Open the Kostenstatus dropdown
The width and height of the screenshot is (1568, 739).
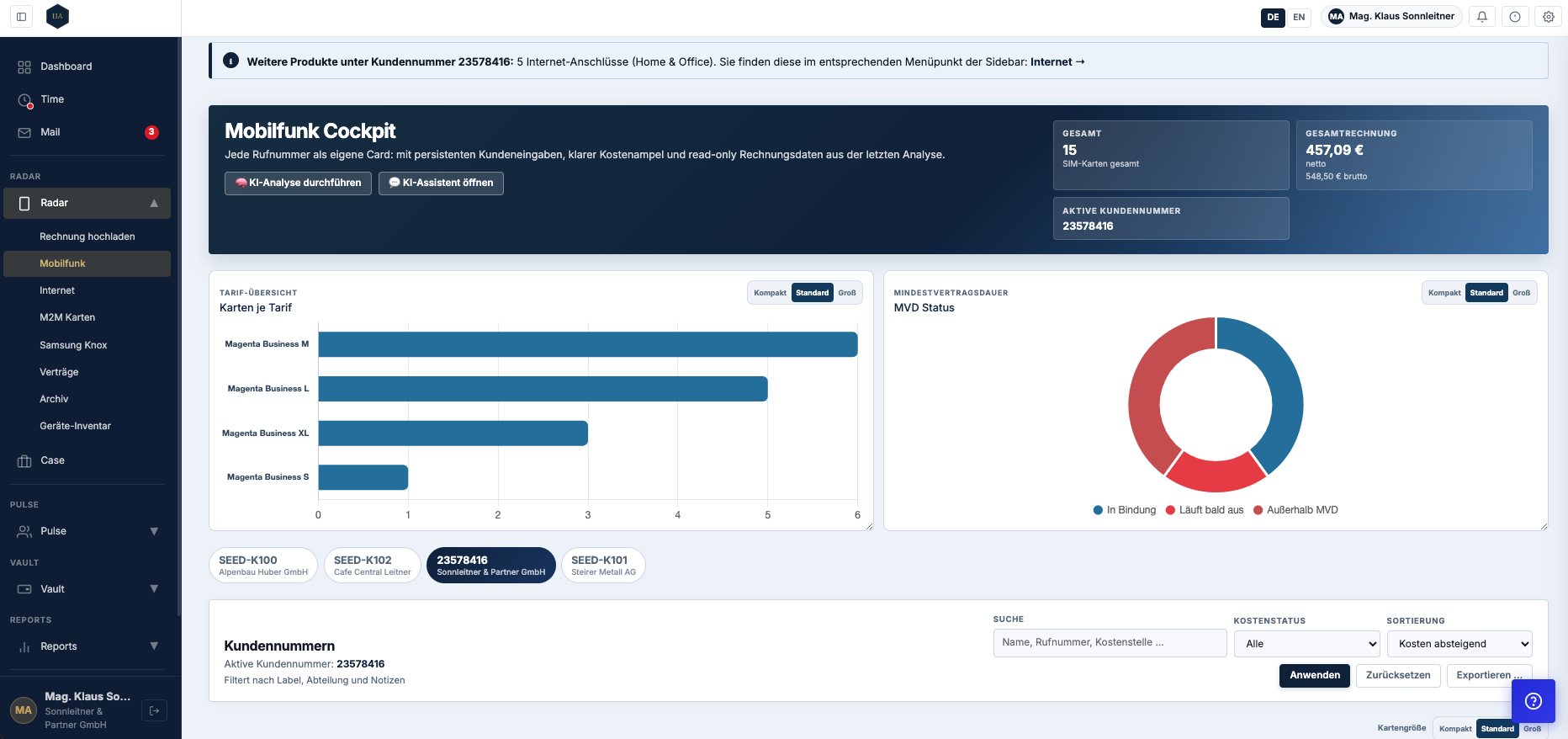tap(1307, 644)
